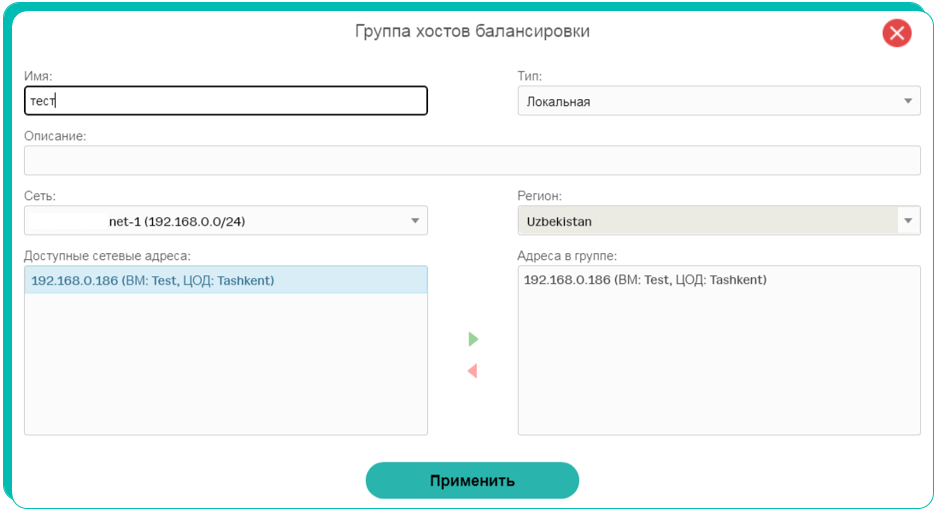Click the Применить button
Image resolution: width=939 pixels, height=514 pixels.
pyautogui.click(x=472, y=480)
